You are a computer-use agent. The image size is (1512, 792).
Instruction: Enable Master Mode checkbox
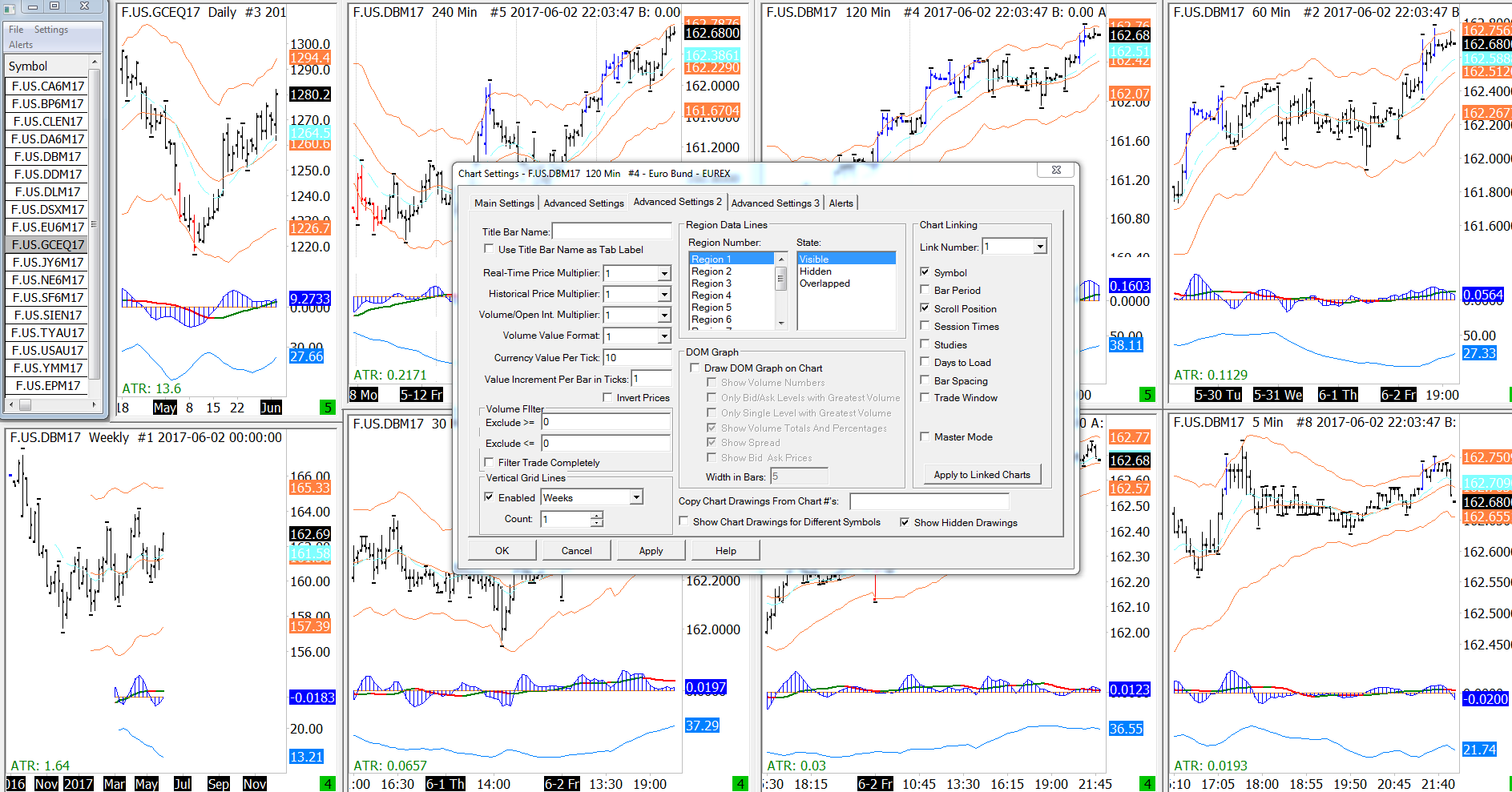pos(925,436)
